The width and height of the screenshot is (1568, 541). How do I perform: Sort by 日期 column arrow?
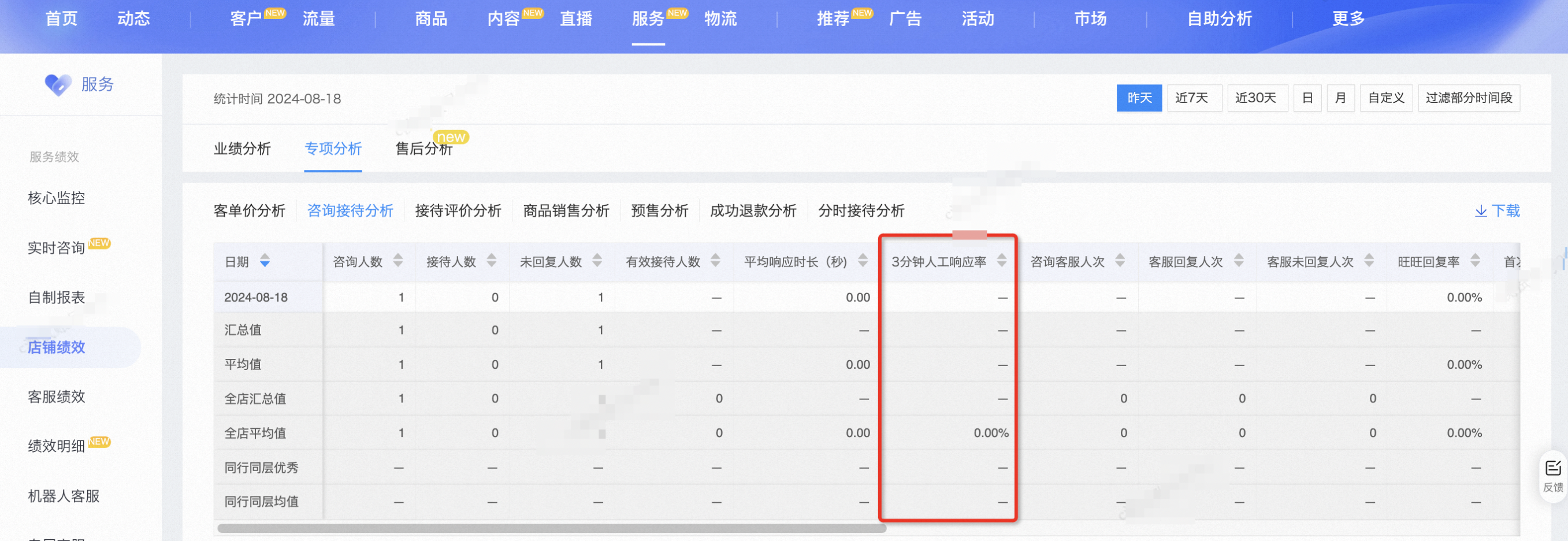tap(265, 261)
